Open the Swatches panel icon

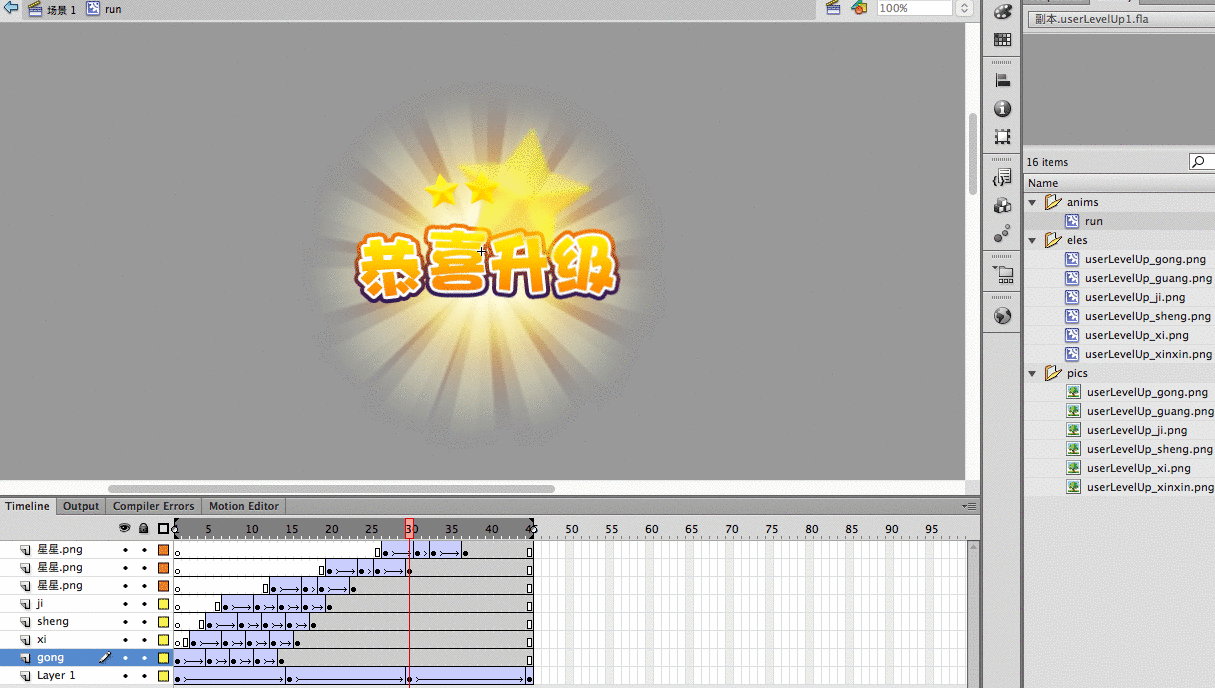click(x=1002, y=40)
